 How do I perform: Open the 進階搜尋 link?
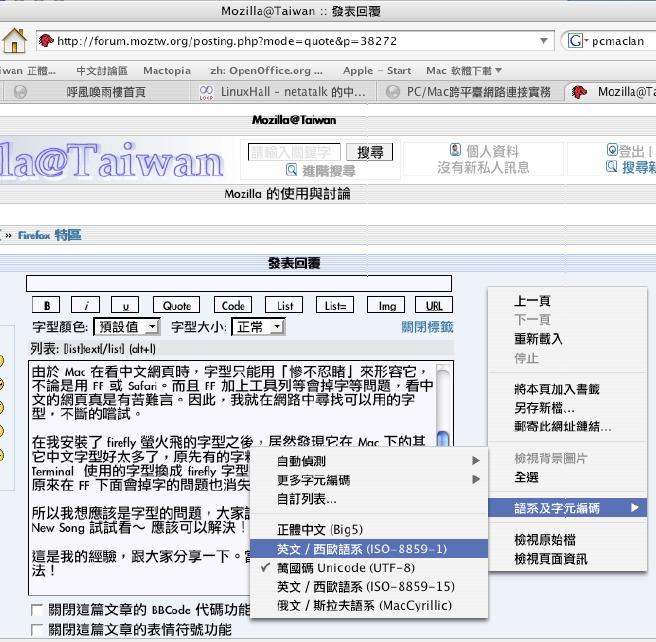[x=328, y=170]
